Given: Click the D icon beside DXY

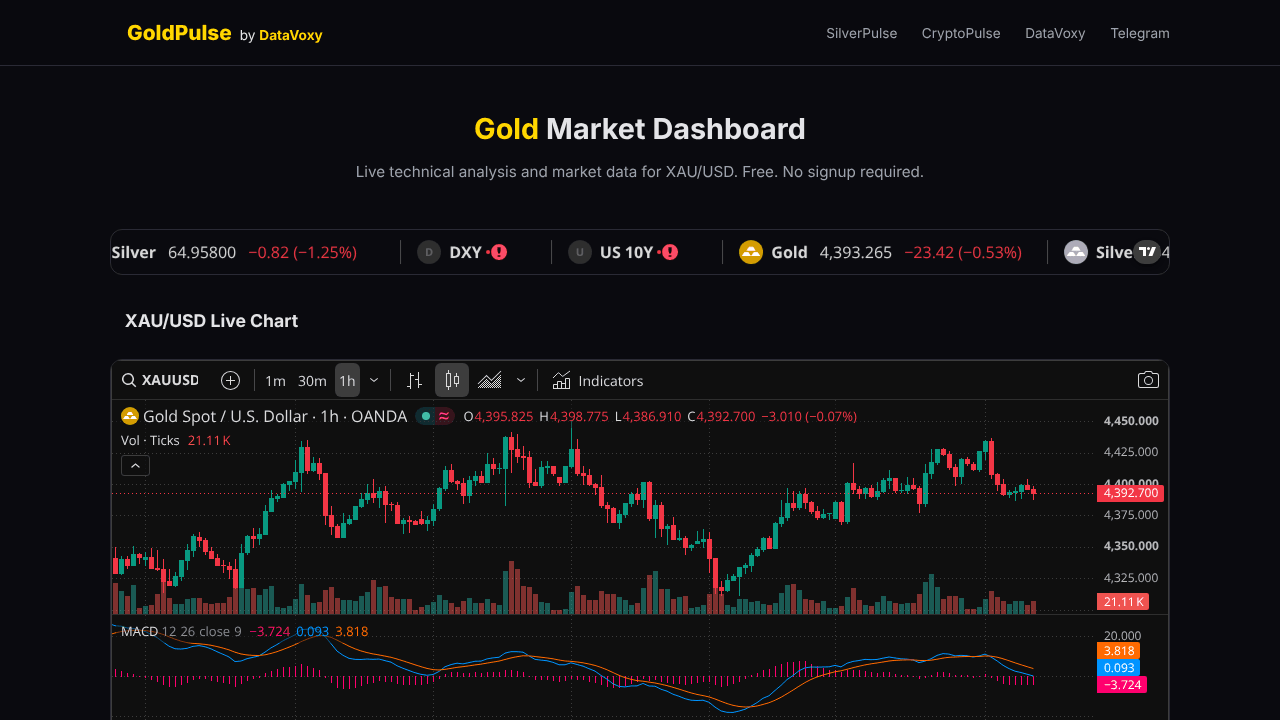Looking at the screenshot, I should tap(429, 252).
